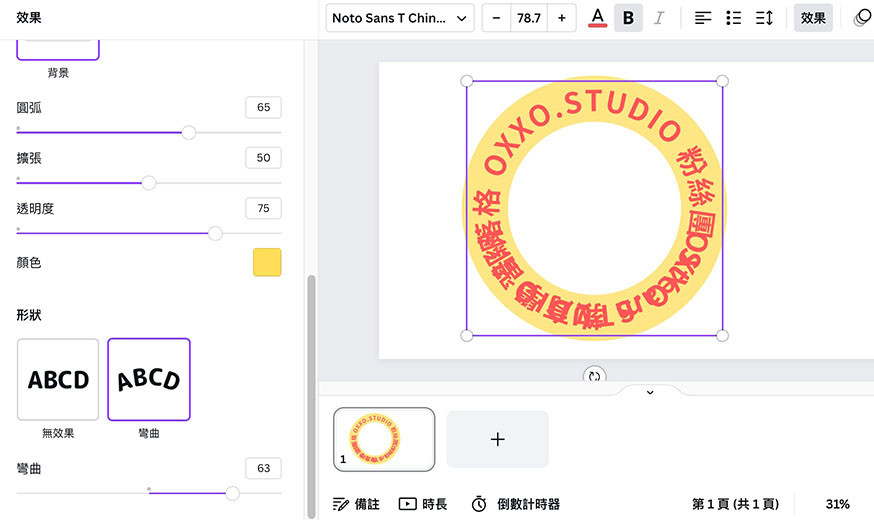This screenshot has width=874, height=520.
Task: Click the rotate handle below the canvas
Action: [594, 376]
